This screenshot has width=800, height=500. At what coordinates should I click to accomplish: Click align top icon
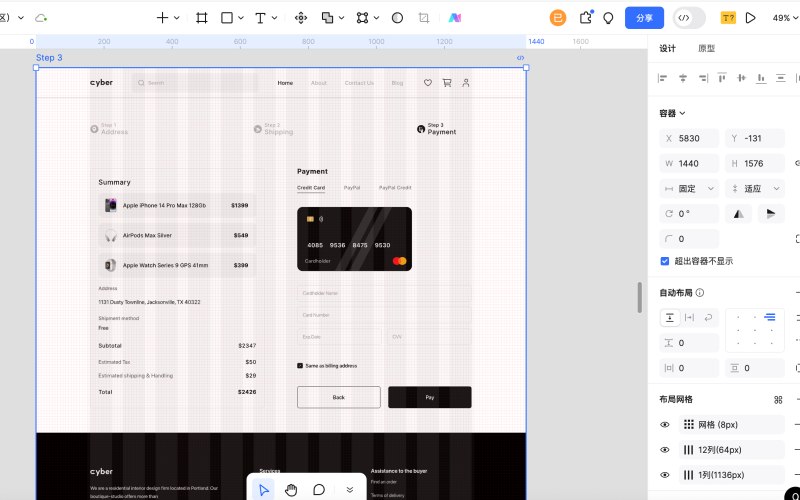tap(722, 78)
